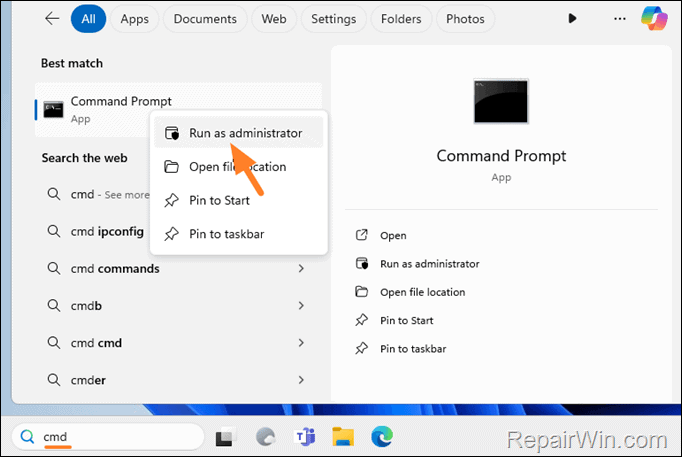Select the All filter tab
Screen dimensions: 682x457
88,19
